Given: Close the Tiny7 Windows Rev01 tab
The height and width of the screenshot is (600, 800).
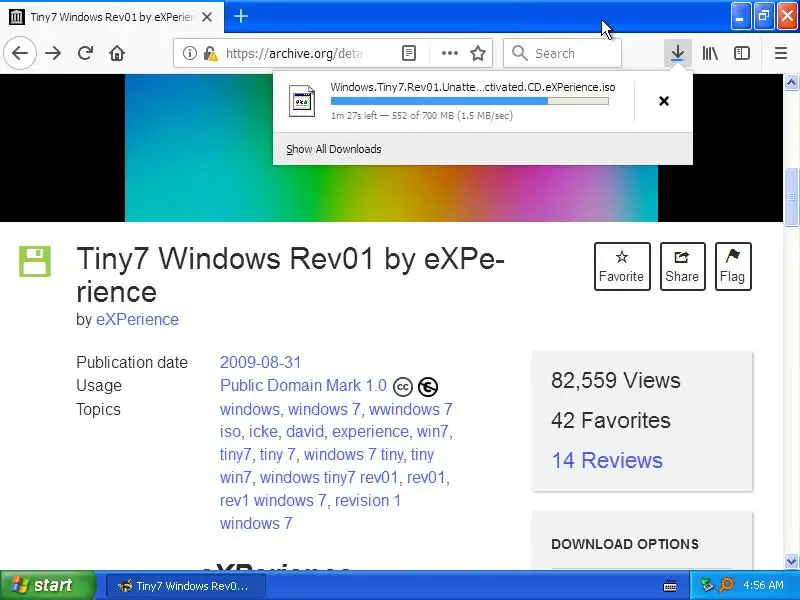Looking at the screenshot, I should 207,17.
